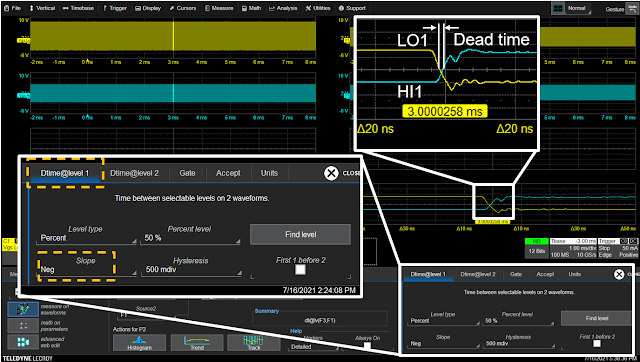Switch to Dtime@level 2 tab in small lower-right dialog

point(478,274)
